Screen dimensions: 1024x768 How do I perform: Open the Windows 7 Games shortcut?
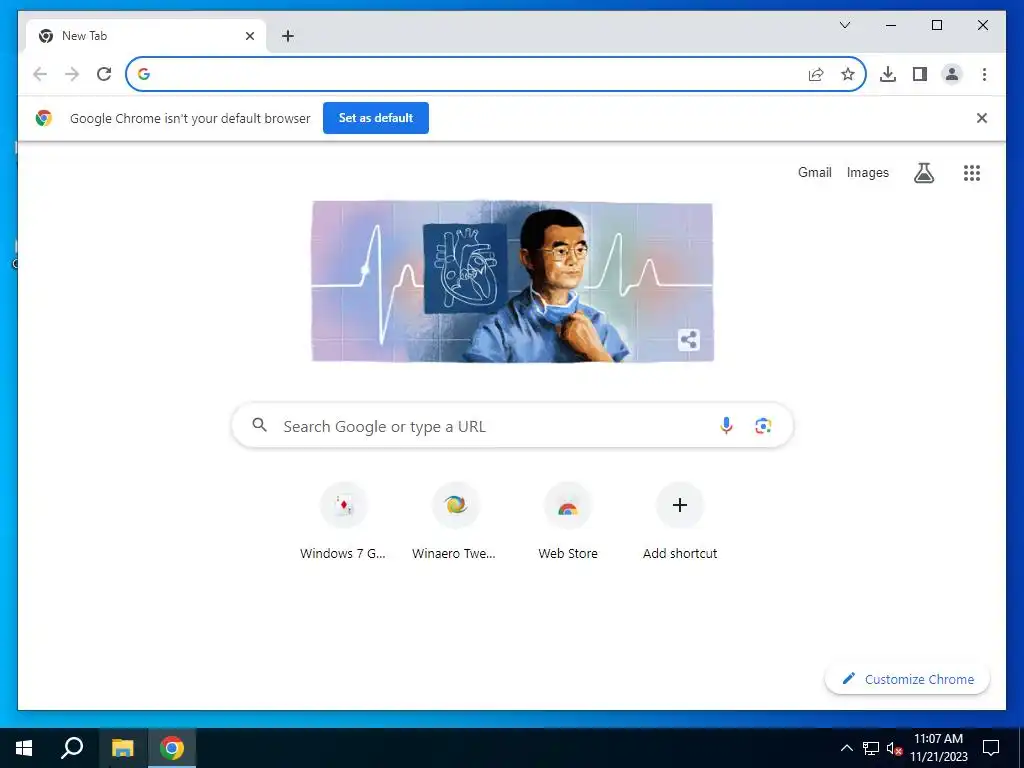coord(344,522)
